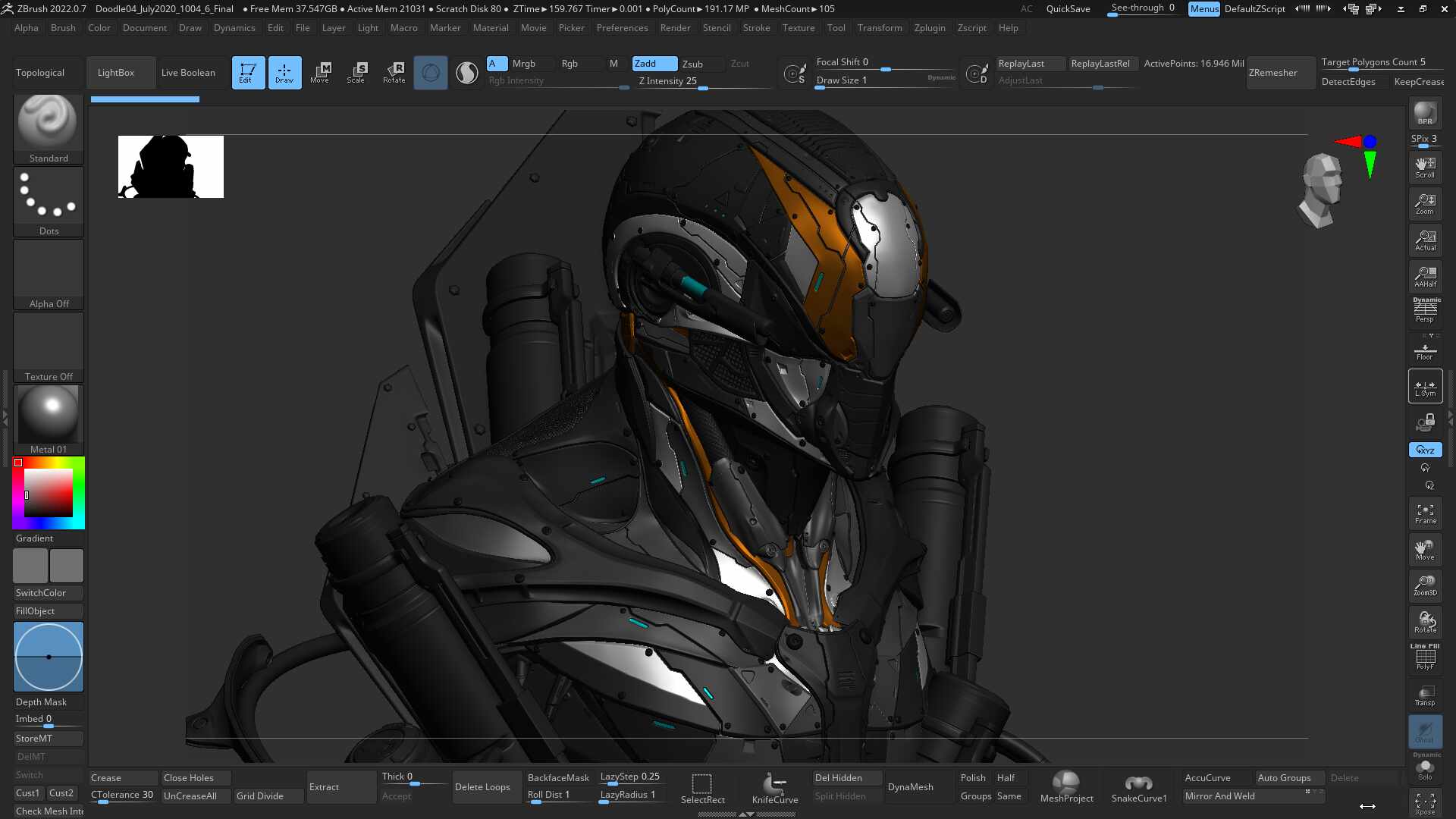Toggle Persp perspective mode
The width and height of the screenshot is (1456, 819).
(x=1425, y=311)
